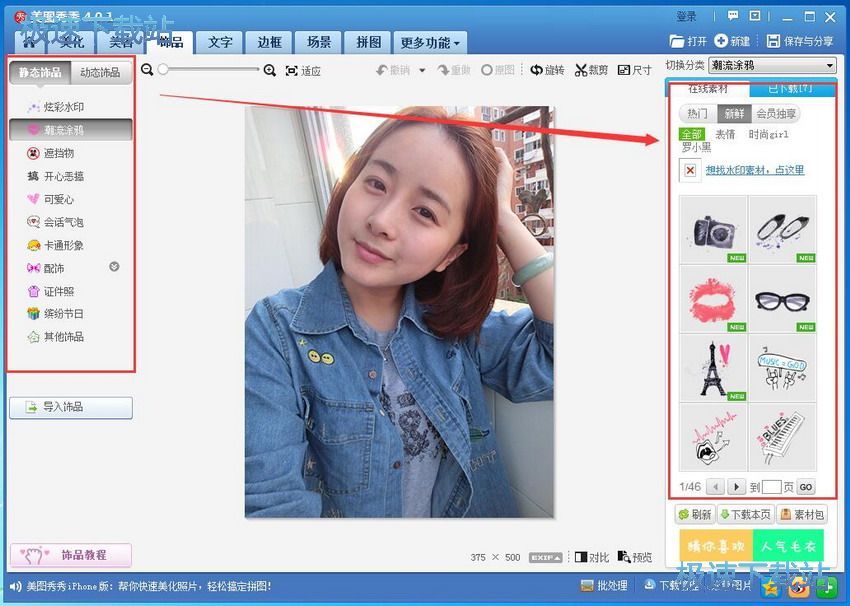The width and height of the screenshot is (850, 606).
Task: Click the EXIF info badge
Action: 545,557
